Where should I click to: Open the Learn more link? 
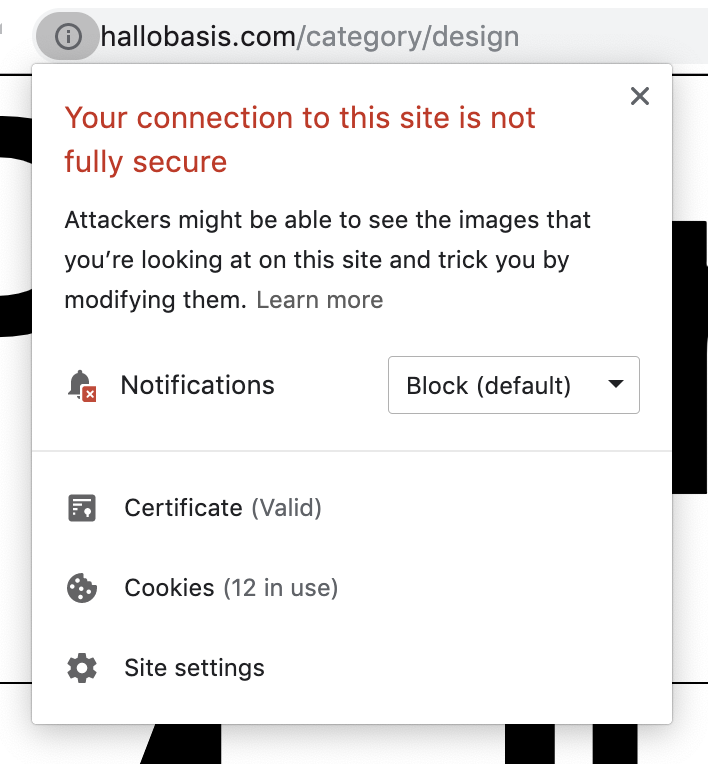click(x=320, y=300)
